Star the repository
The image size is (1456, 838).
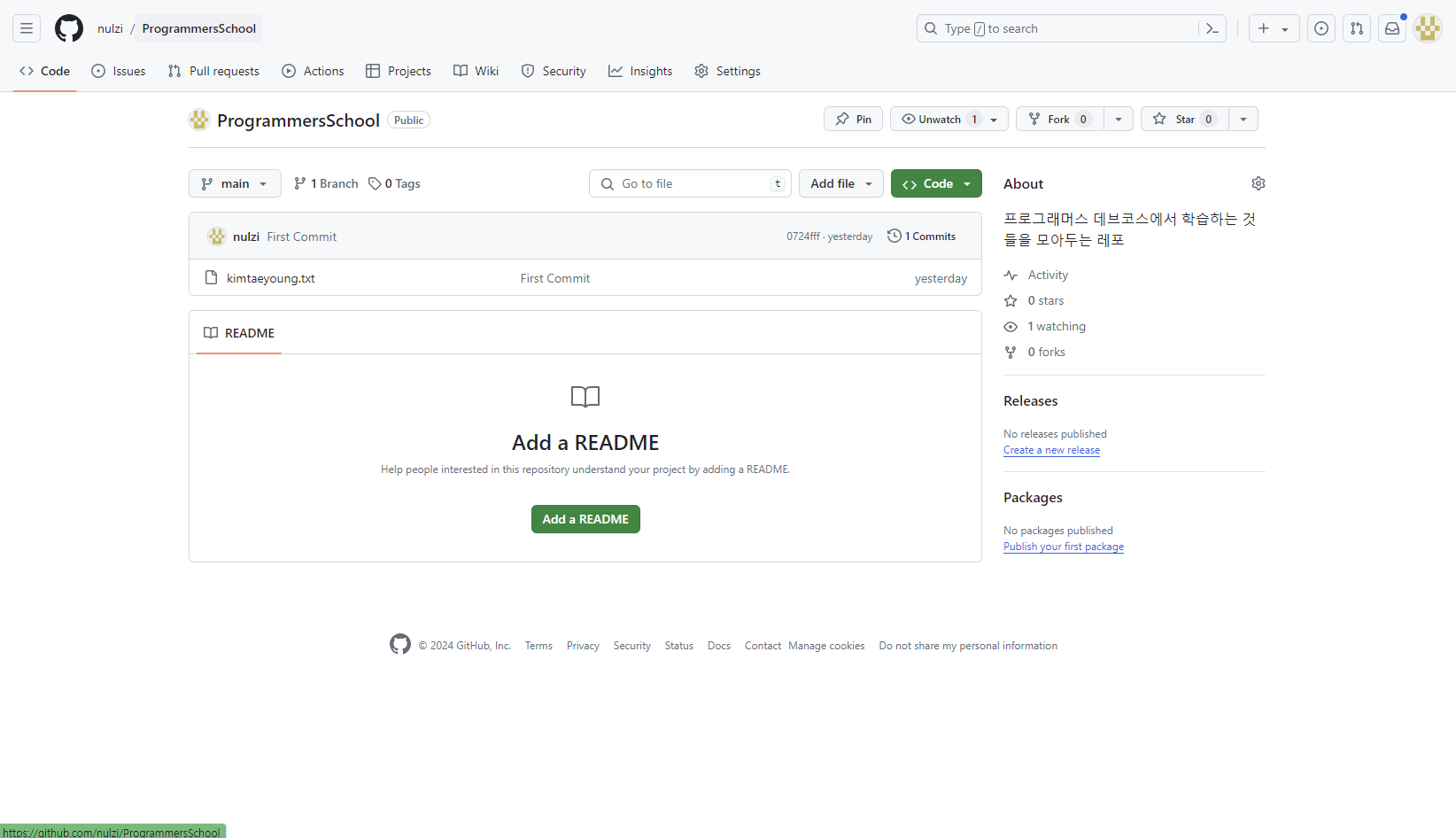point(1185,119)
